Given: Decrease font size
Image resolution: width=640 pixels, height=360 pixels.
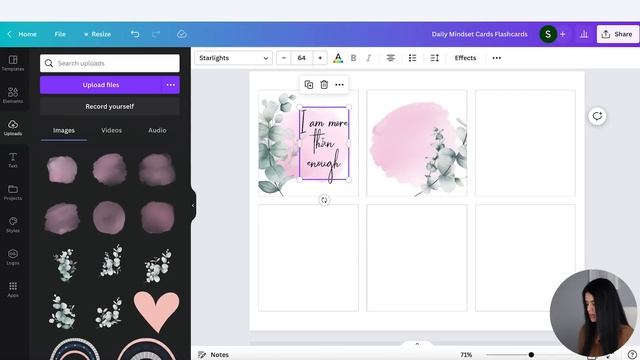Looking at the screenshot, I should coord(284,58).
